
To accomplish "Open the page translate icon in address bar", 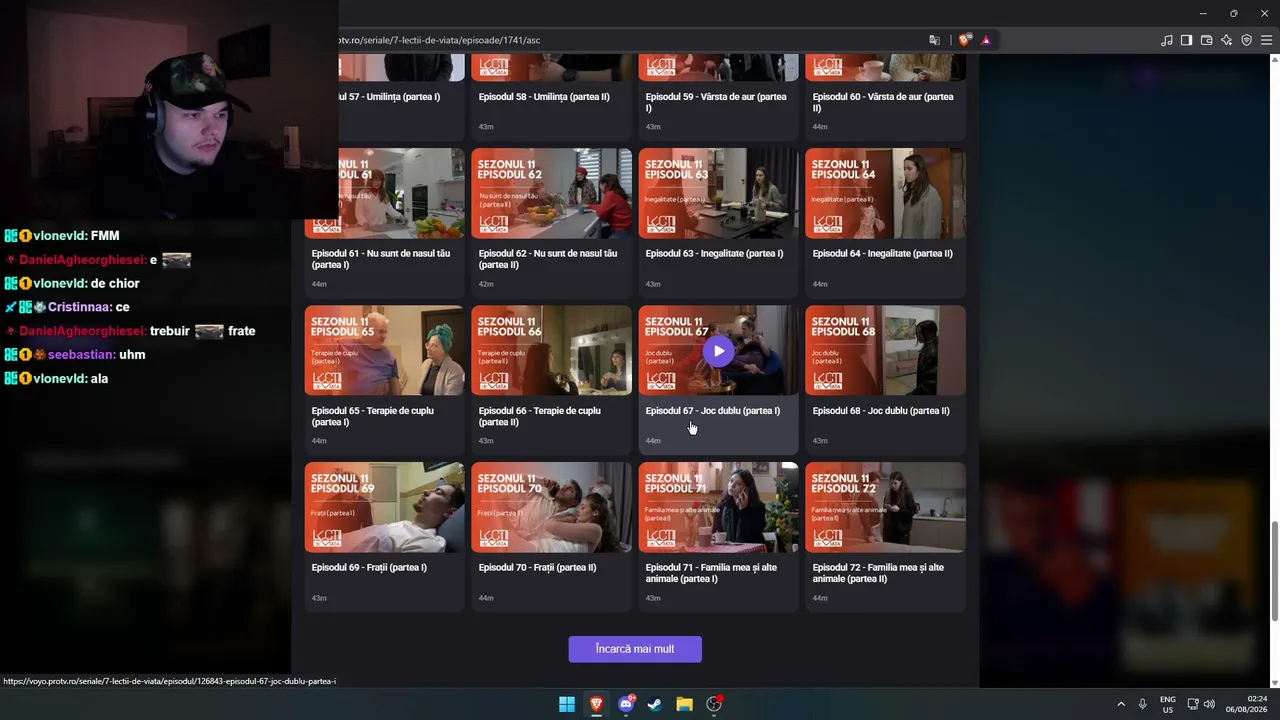I will 934,40.
